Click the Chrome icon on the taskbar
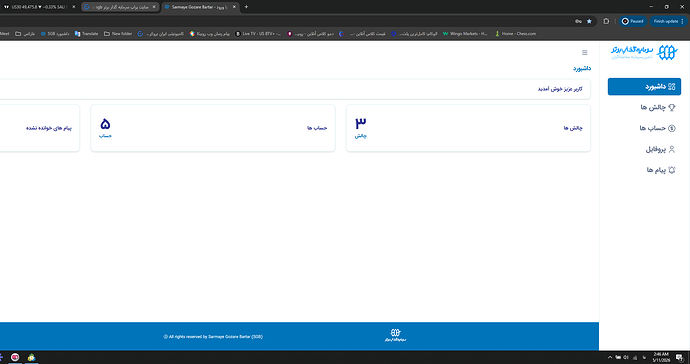The image size is (690, 364). point(31,357)
